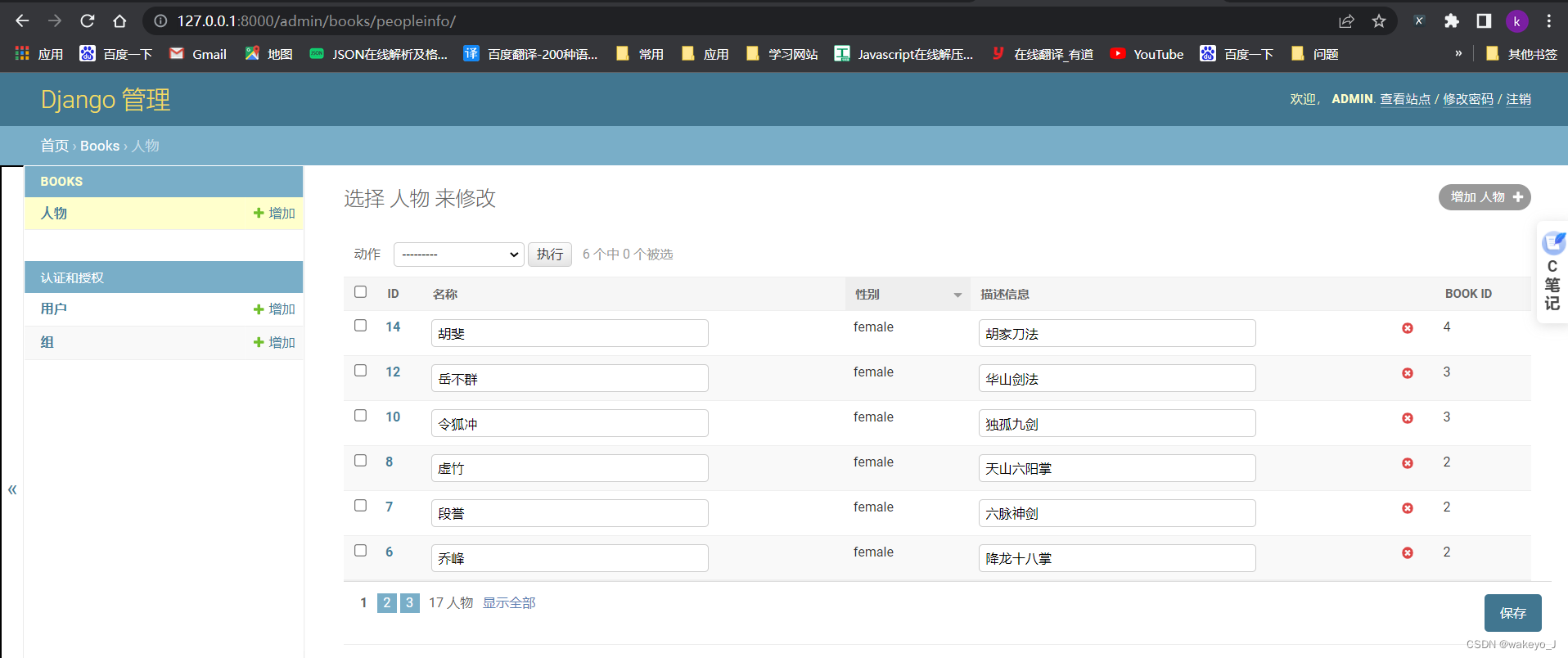Screen dimensions: 1568x658
Task: Check the row checkbox for ID 10
Action: coord(360,415)
